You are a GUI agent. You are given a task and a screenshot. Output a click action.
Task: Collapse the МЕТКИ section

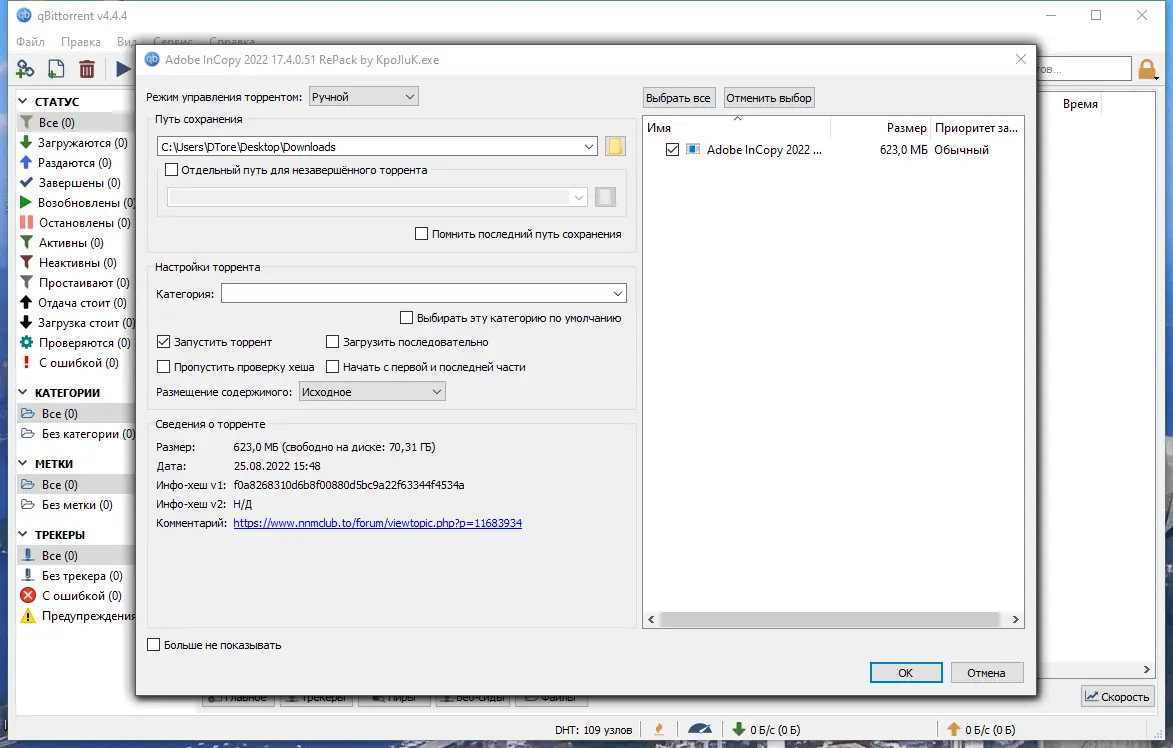click(x=23, y=464)
